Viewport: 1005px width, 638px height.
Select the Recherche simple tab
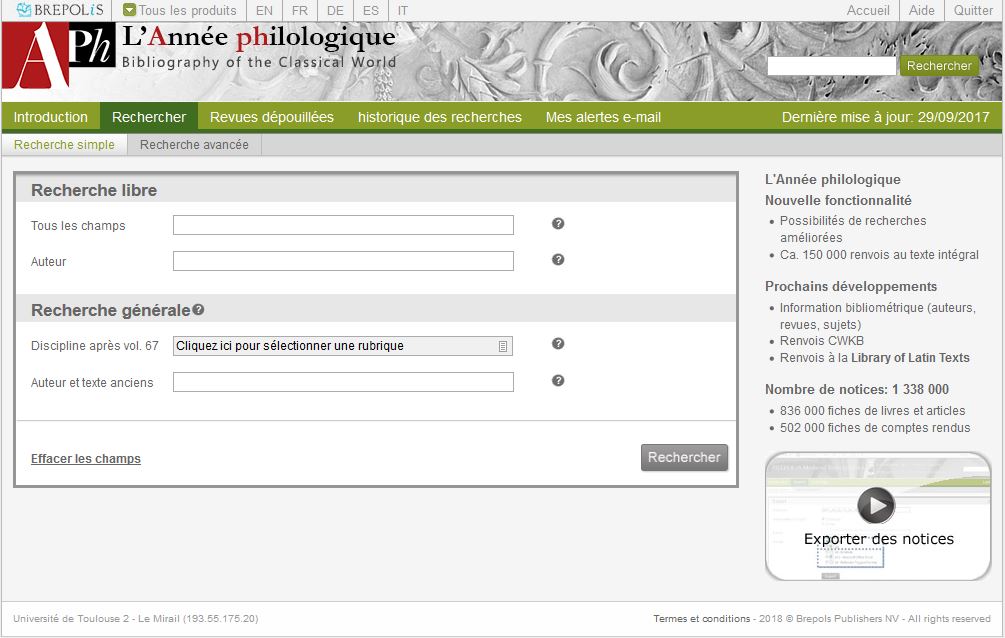(x=64, y=145)
